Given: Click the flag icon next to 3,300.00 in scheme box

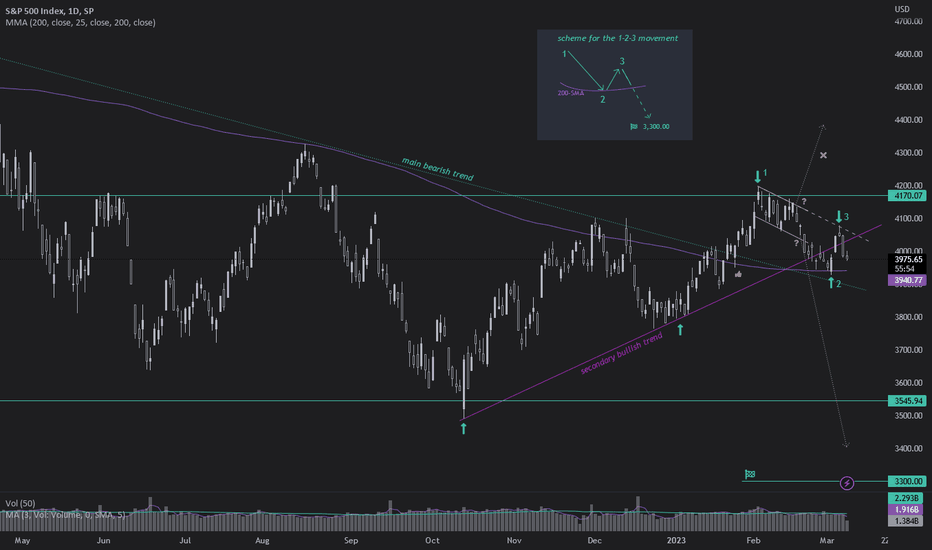Looking at the screenshot, I should 634,127.
